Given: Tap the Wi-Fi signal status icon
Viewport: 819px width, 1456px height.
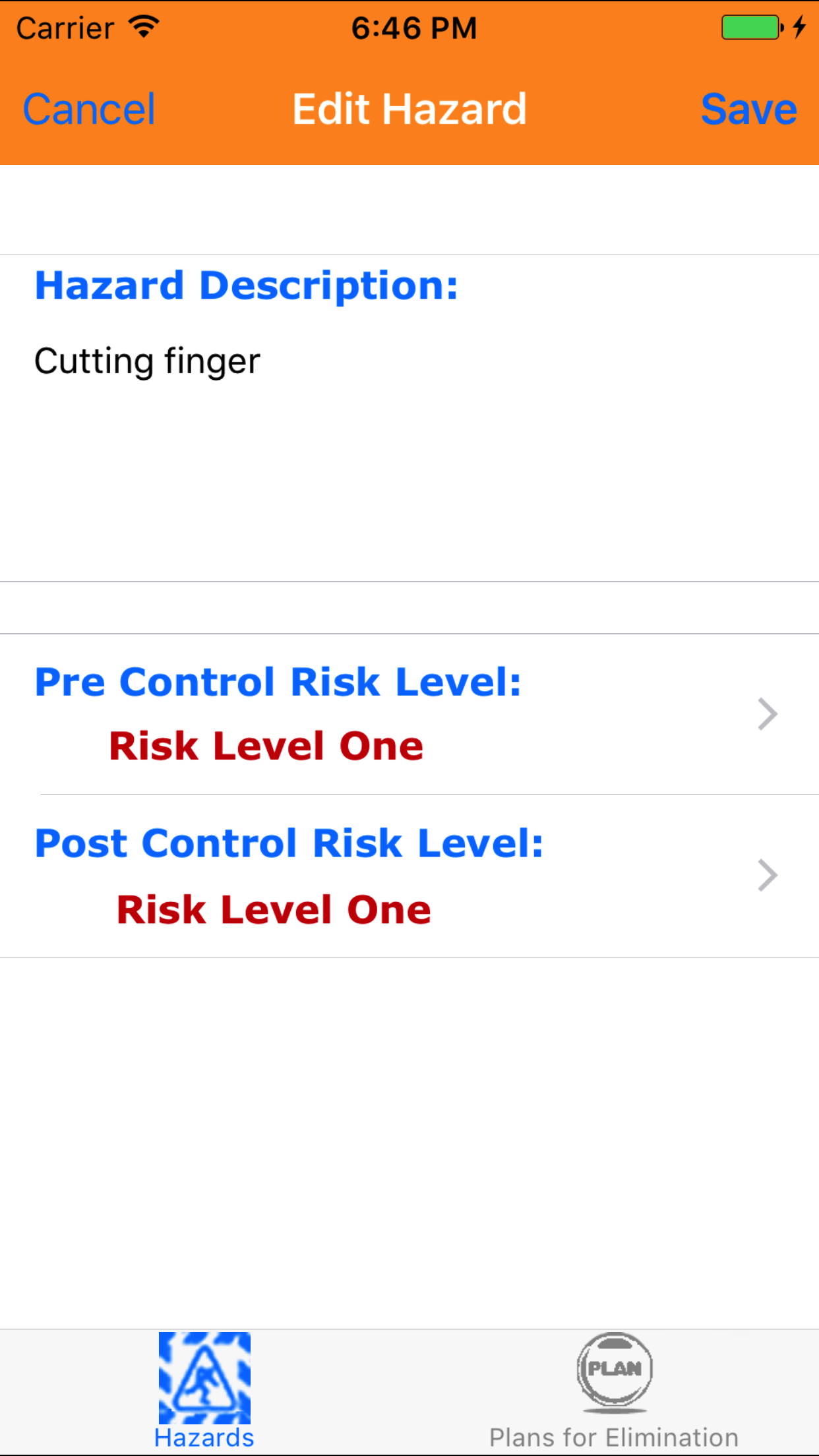Looking at the screenshot, I should click(144, 27).
